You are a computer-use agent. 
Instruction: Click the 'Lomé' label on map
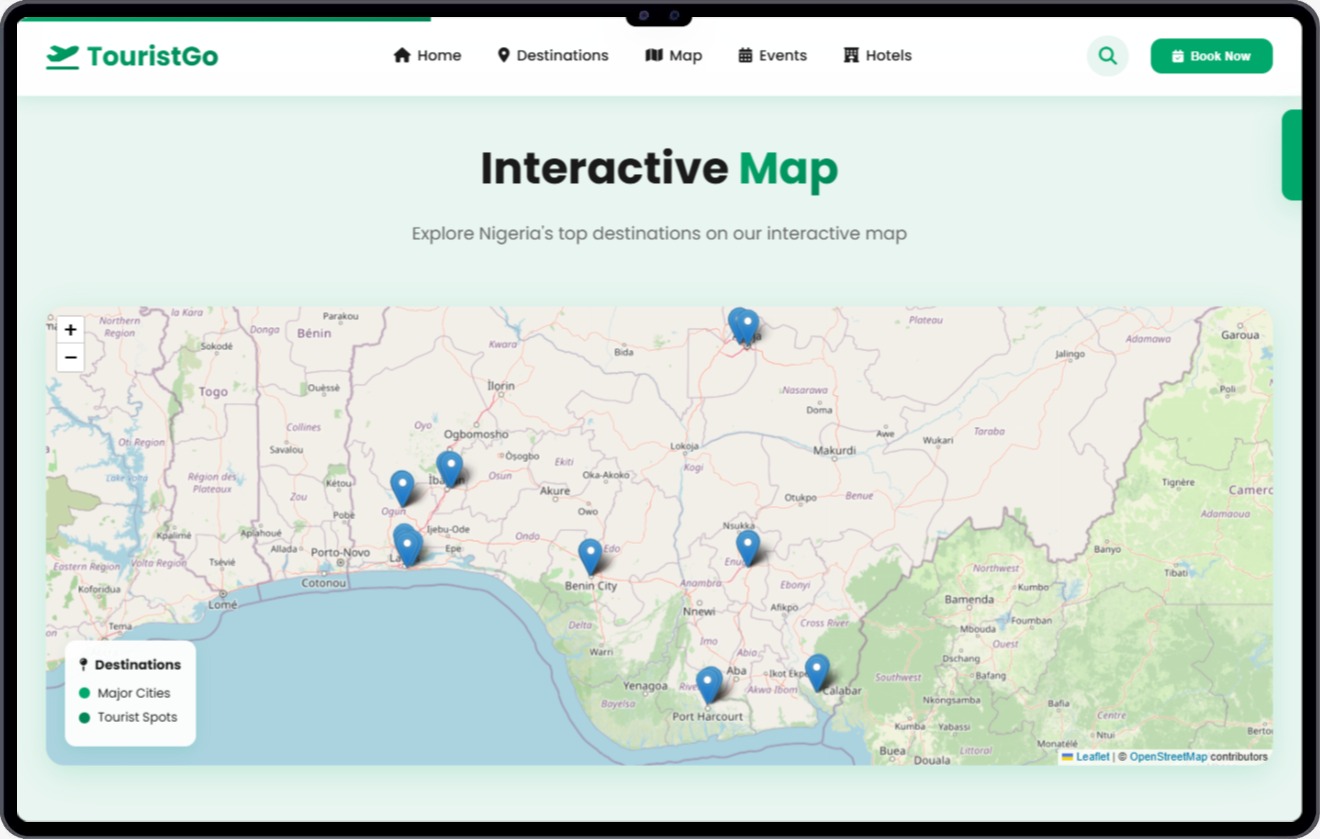(223, 604)
